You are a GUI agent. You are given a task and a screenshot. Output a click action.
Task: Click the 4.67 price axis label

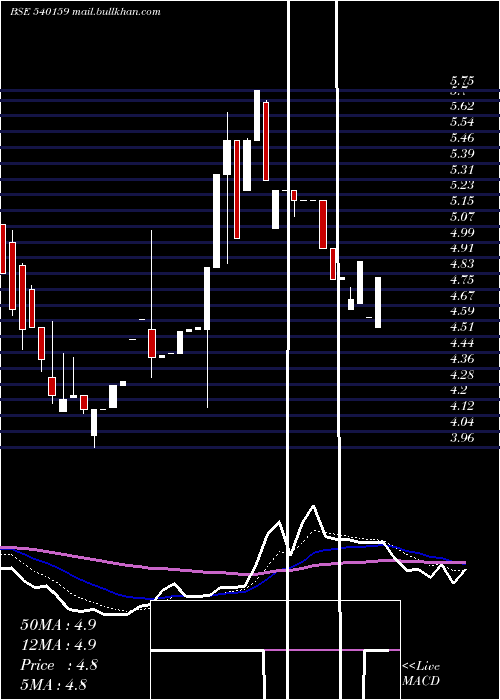[462, 296]
